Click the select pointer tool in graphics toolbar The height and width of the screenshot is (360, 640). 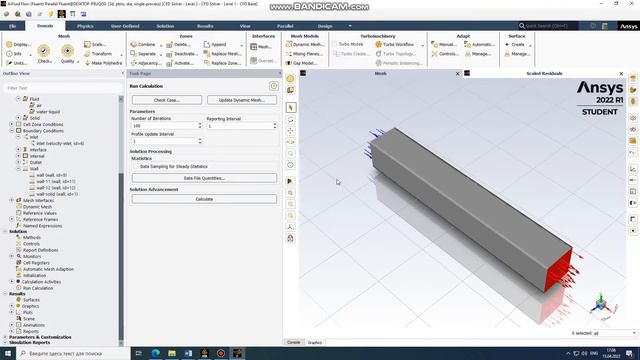(291, 108)
